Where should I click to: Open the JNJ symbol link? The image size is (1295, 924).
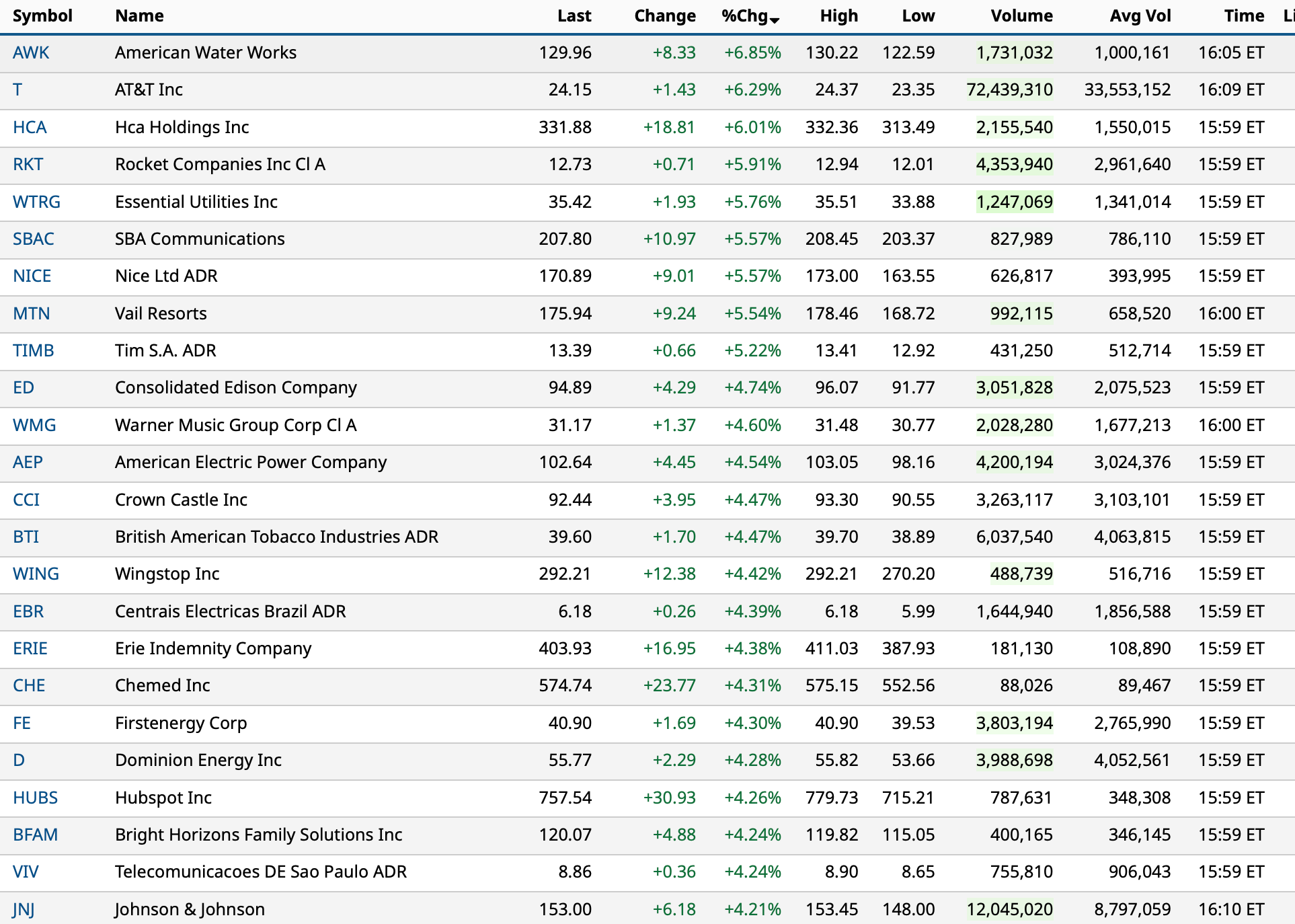[x=24, y=909]
